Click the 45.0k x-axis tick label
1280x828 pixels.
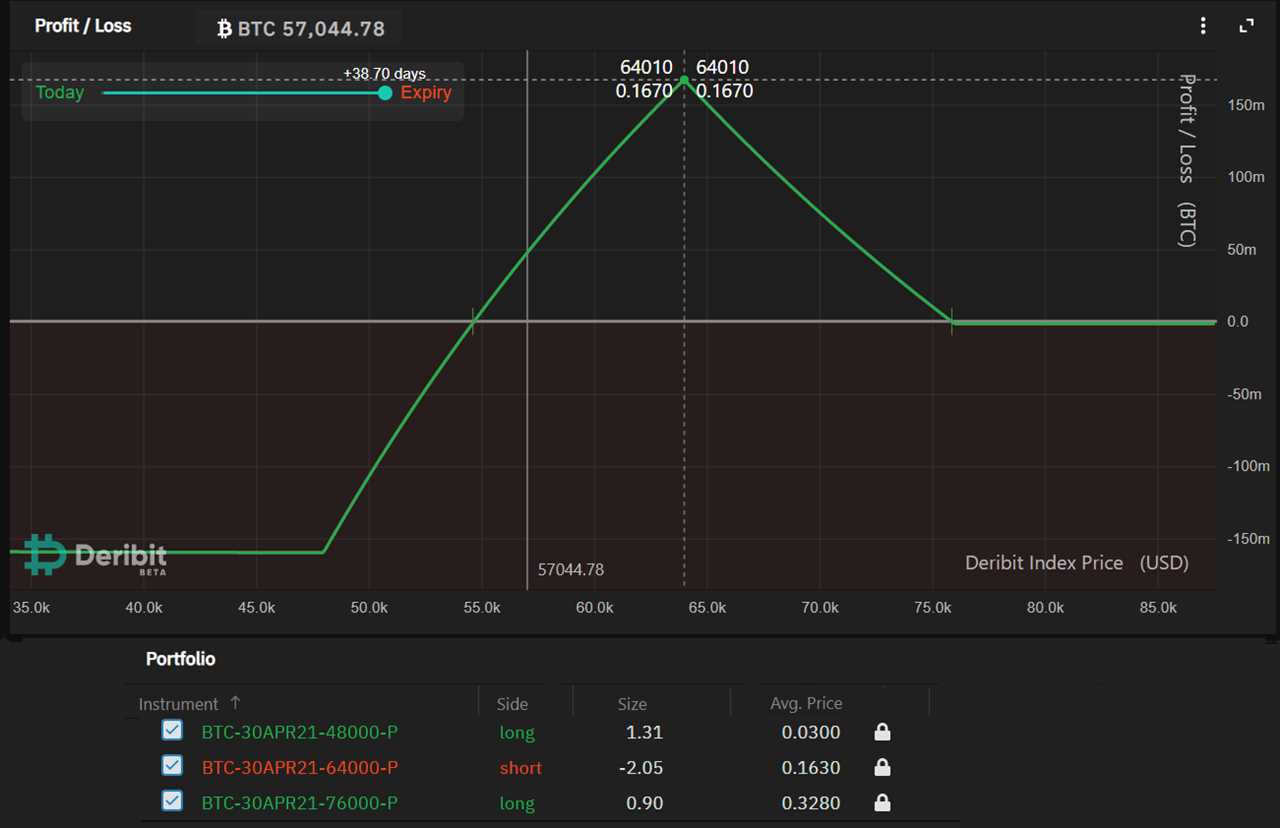coord(256,607)
